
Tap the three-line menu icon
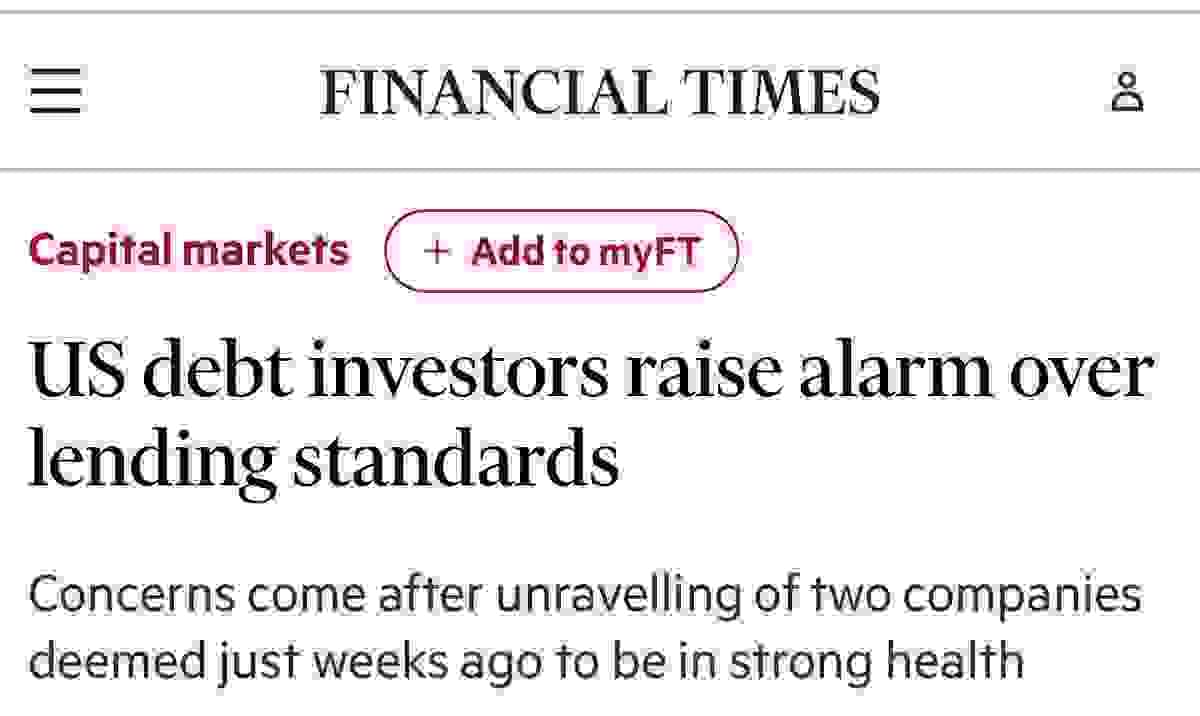click(55, 93)
